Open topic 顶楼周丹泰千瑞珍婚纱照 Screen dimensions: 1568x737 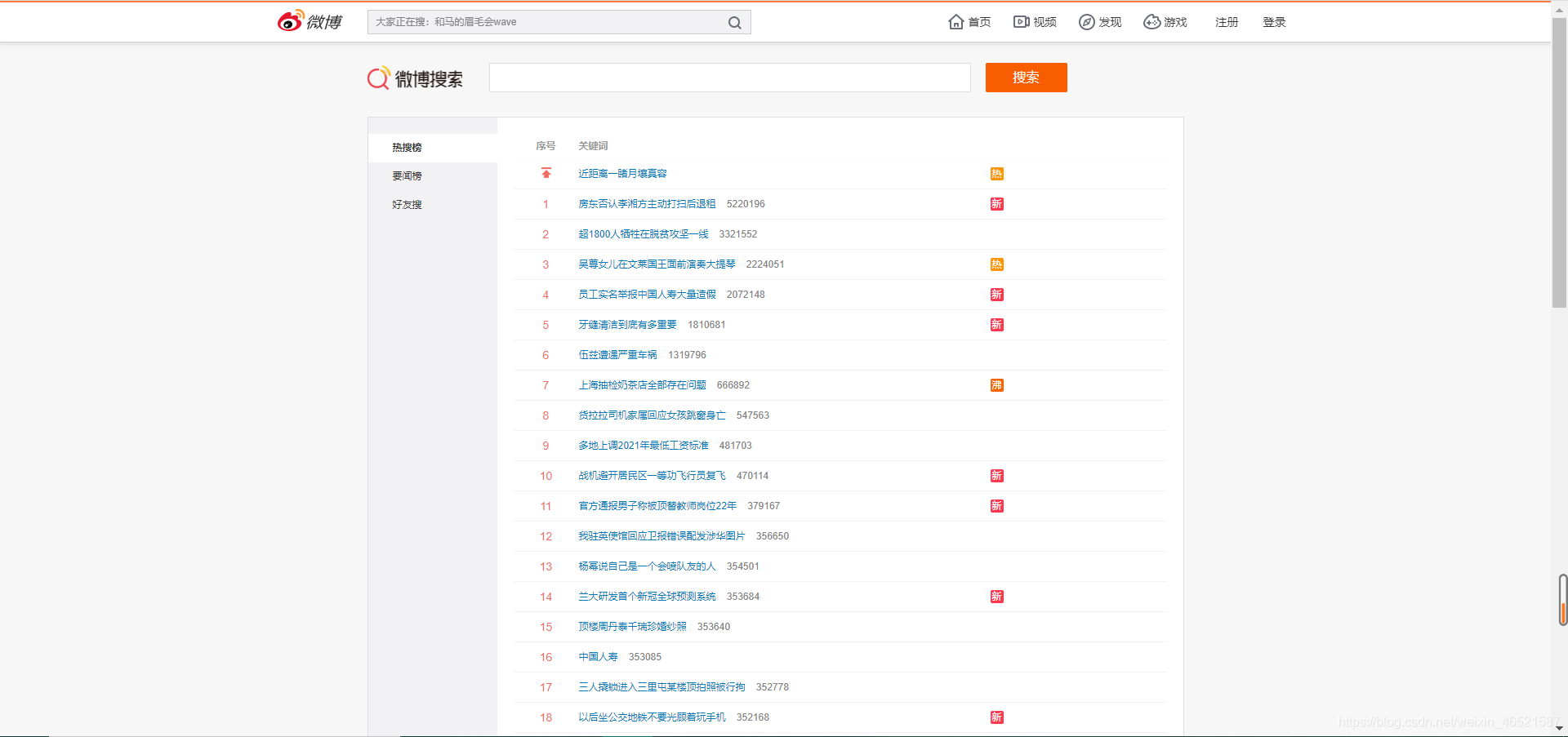[632, 627]
